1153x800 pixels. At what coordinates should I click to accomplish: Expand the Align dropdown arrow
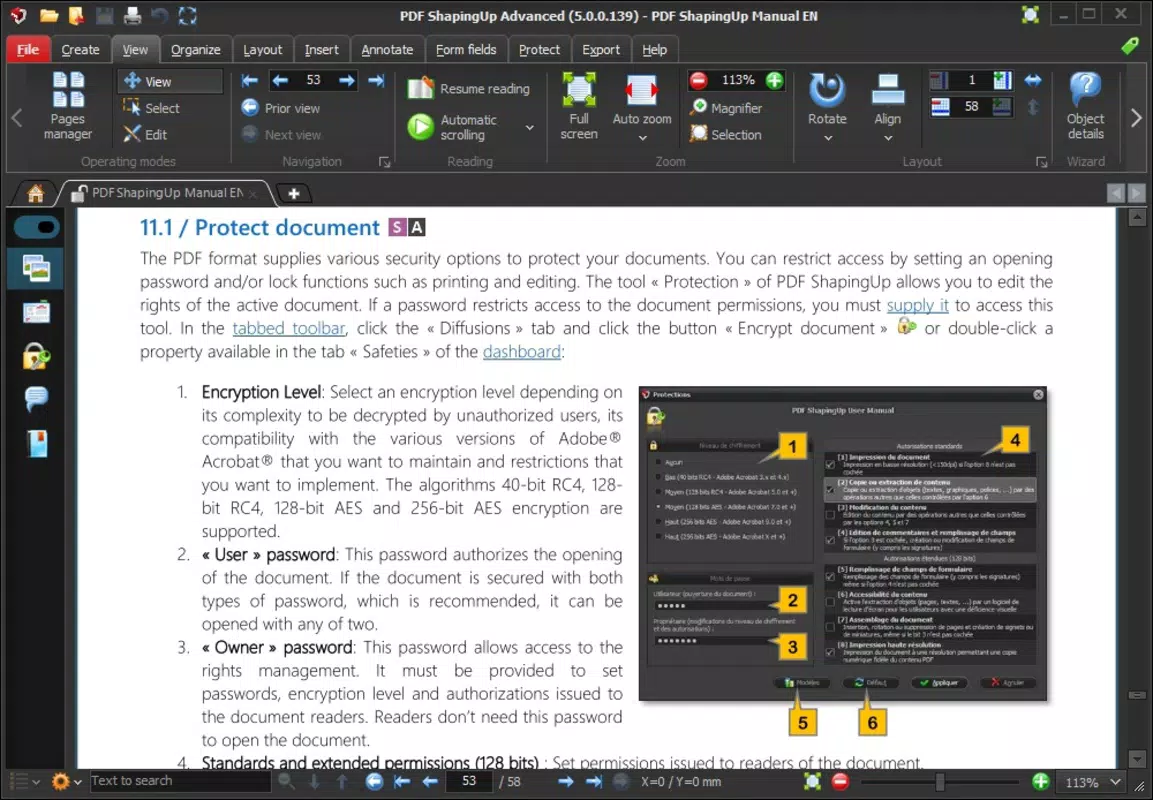click(888, 138)
